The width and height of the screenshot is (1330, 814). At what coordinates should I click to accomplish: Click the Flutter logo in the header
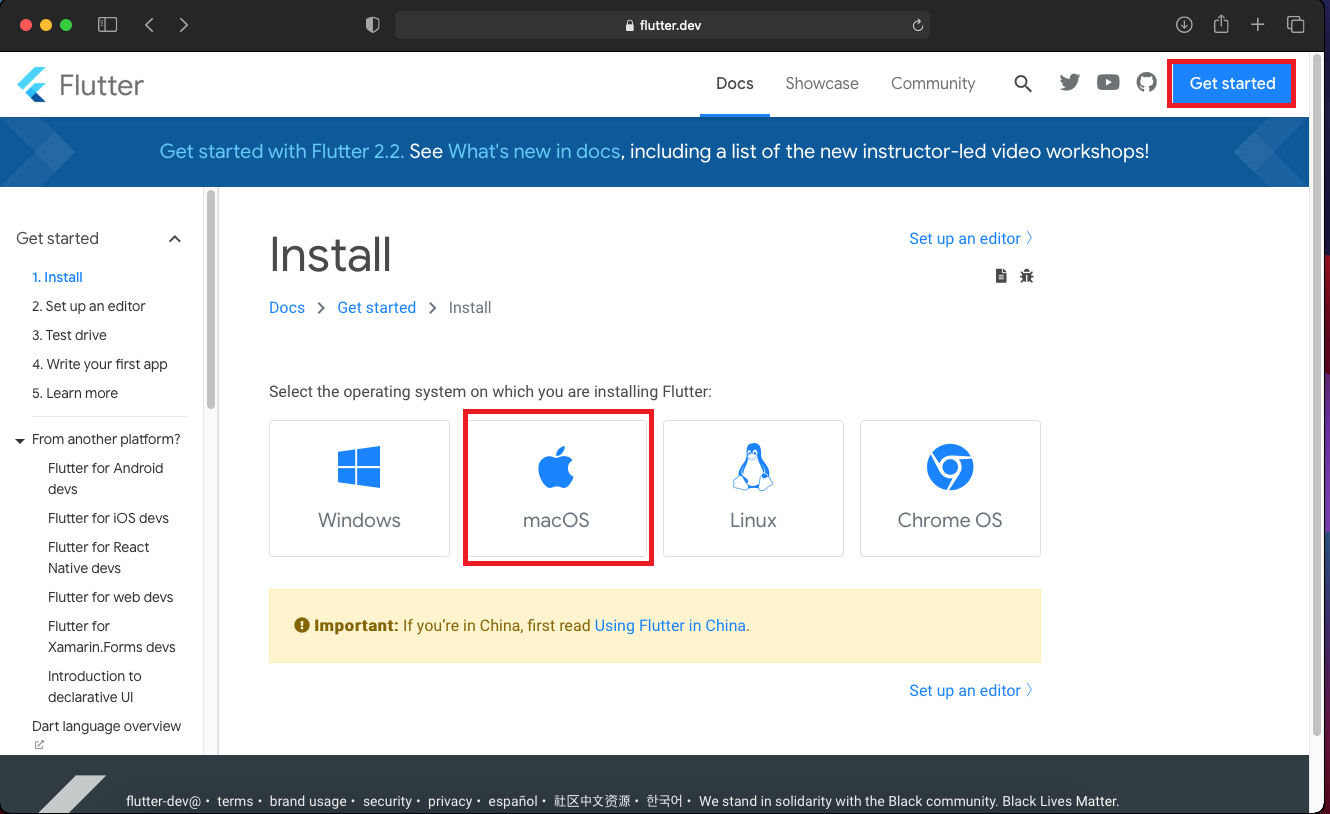tap(80, 85)
